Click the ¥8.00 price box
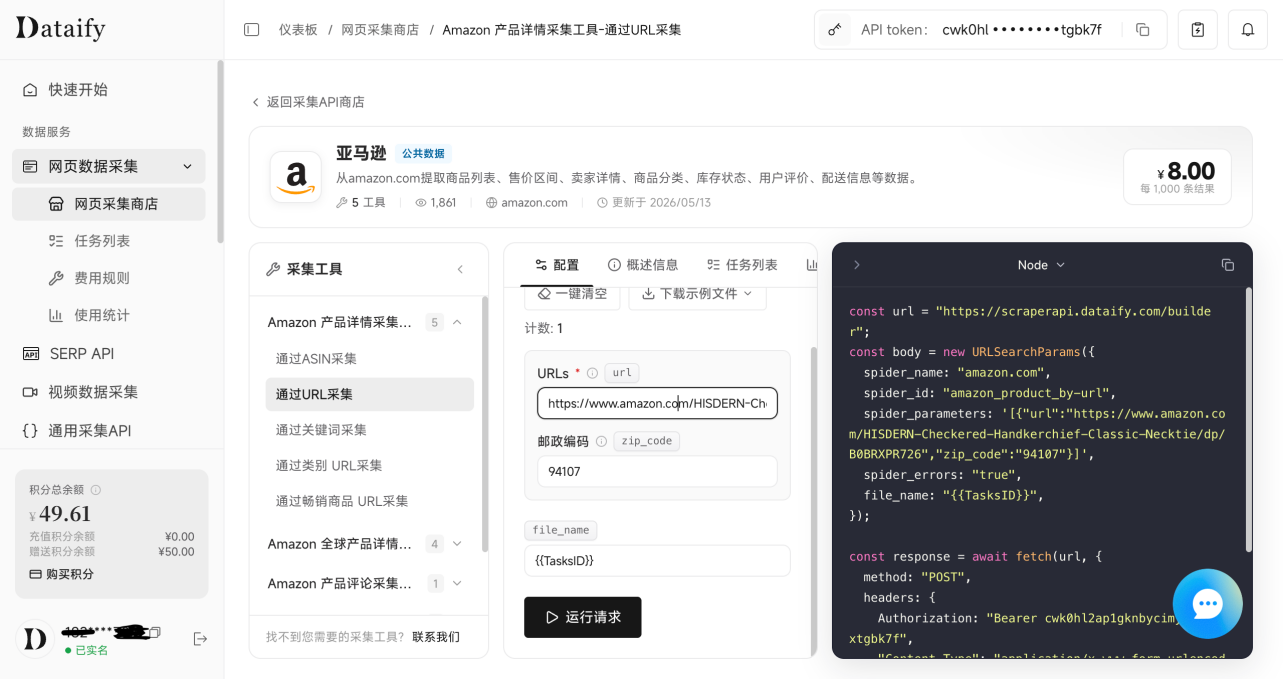Screen dimensions: 1283x679 [x=1177, y=177]
